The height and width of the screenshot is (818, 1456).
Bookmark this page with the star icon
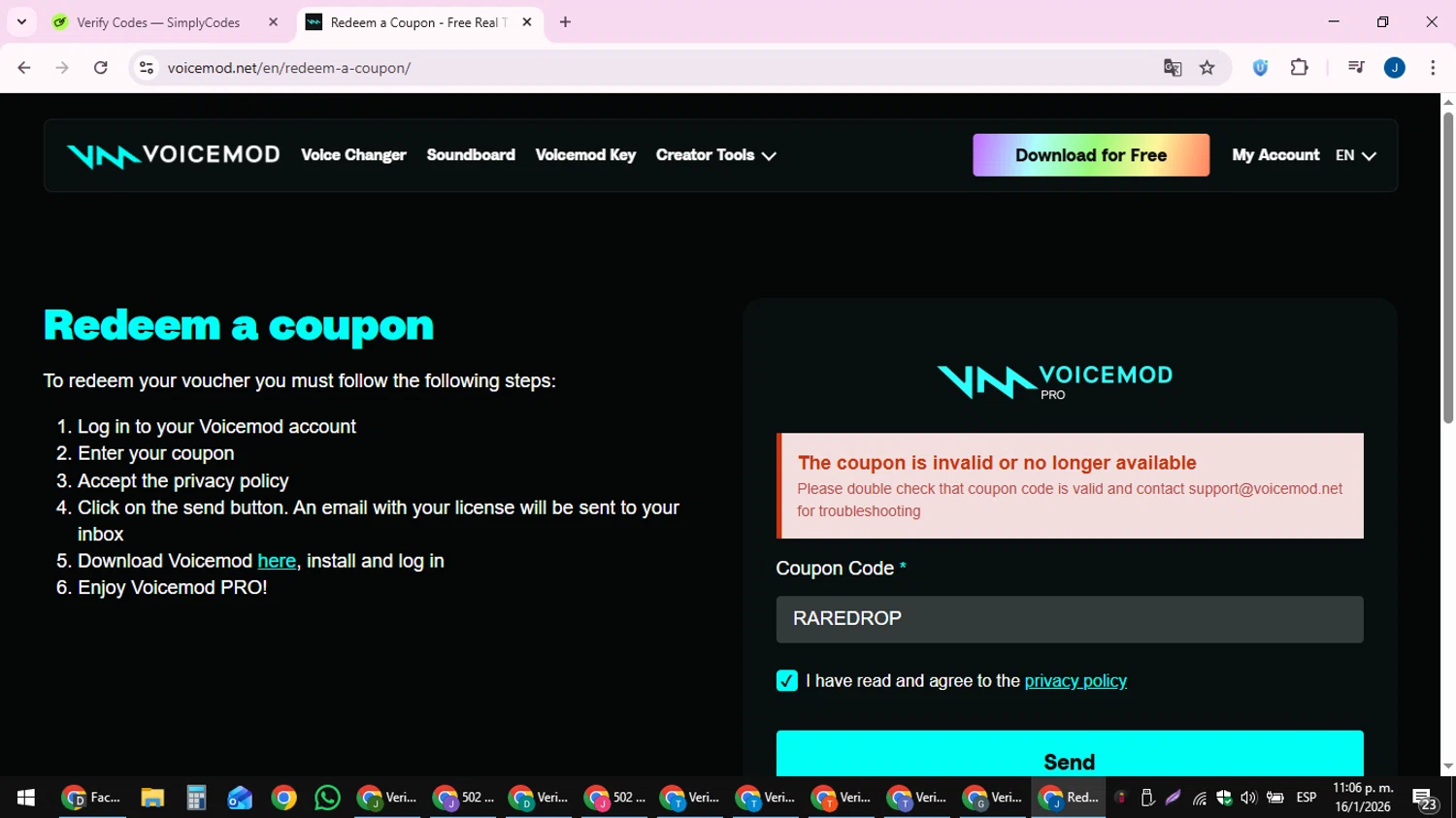point(1208,68)
